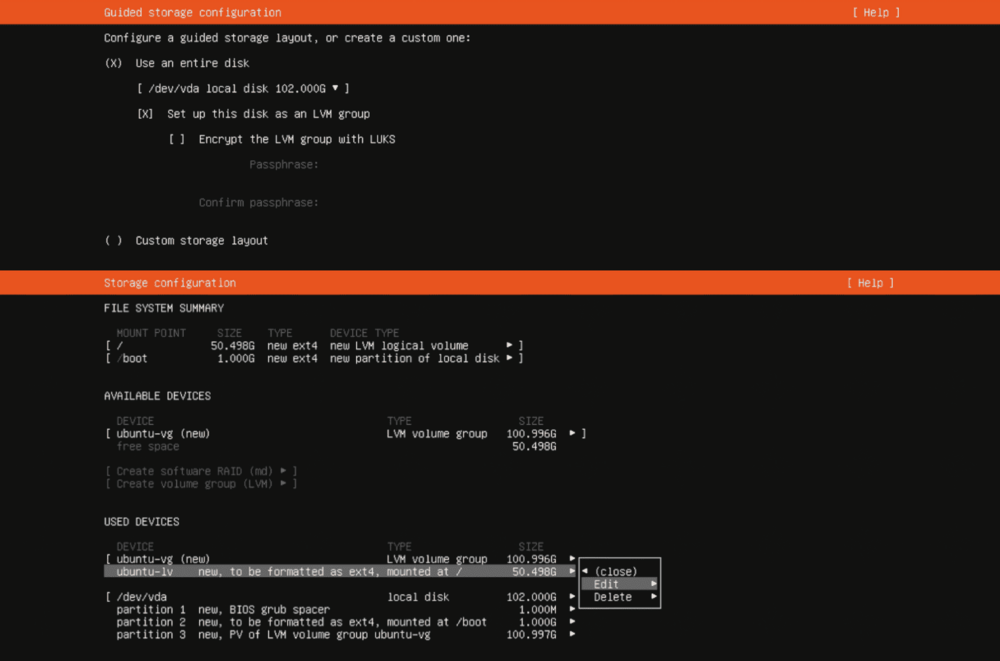Open arrow menu for partition 2 /boot
Image resolution: width=1000 pixels, height=661 pixels.
pyautogui.click(x=572, y=622)
